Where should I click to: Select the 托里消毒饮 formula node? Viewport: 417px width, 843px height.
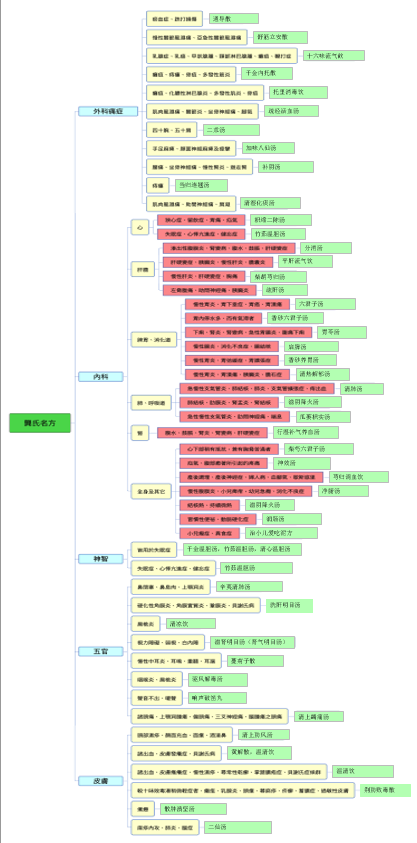pyautogui.click(x=298, y=92)
